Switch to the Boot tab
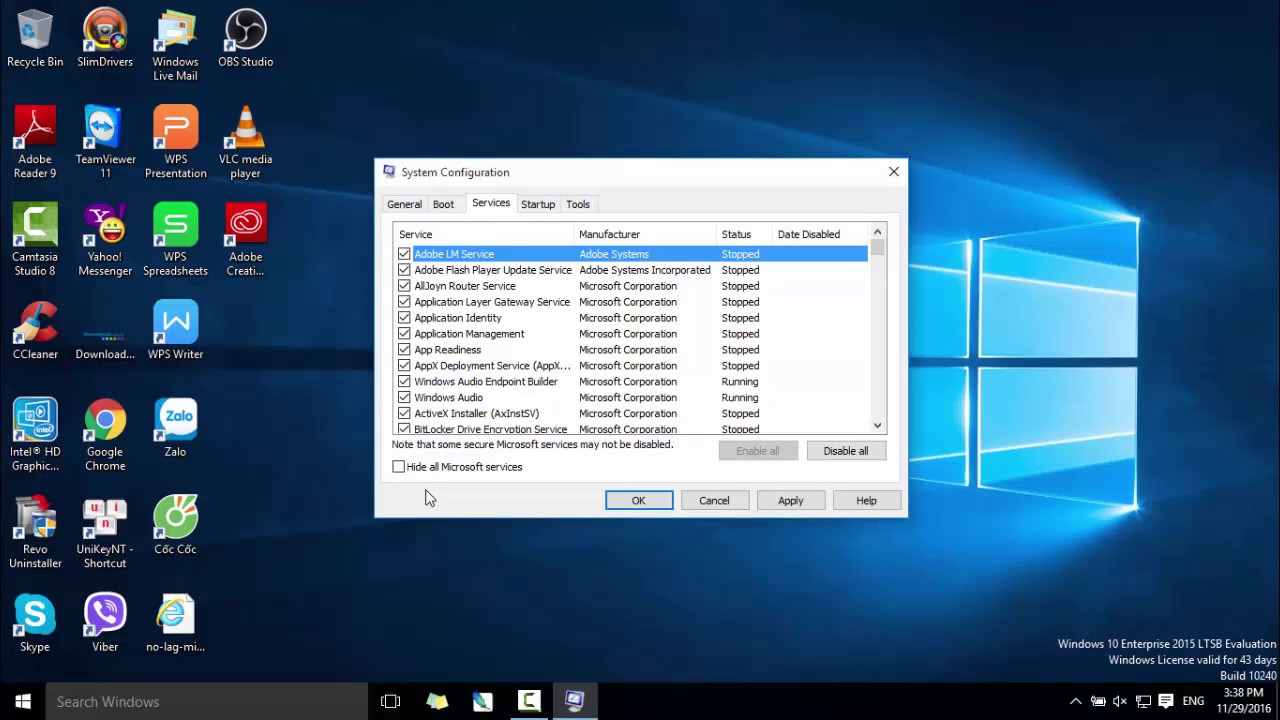 (443, 204)
